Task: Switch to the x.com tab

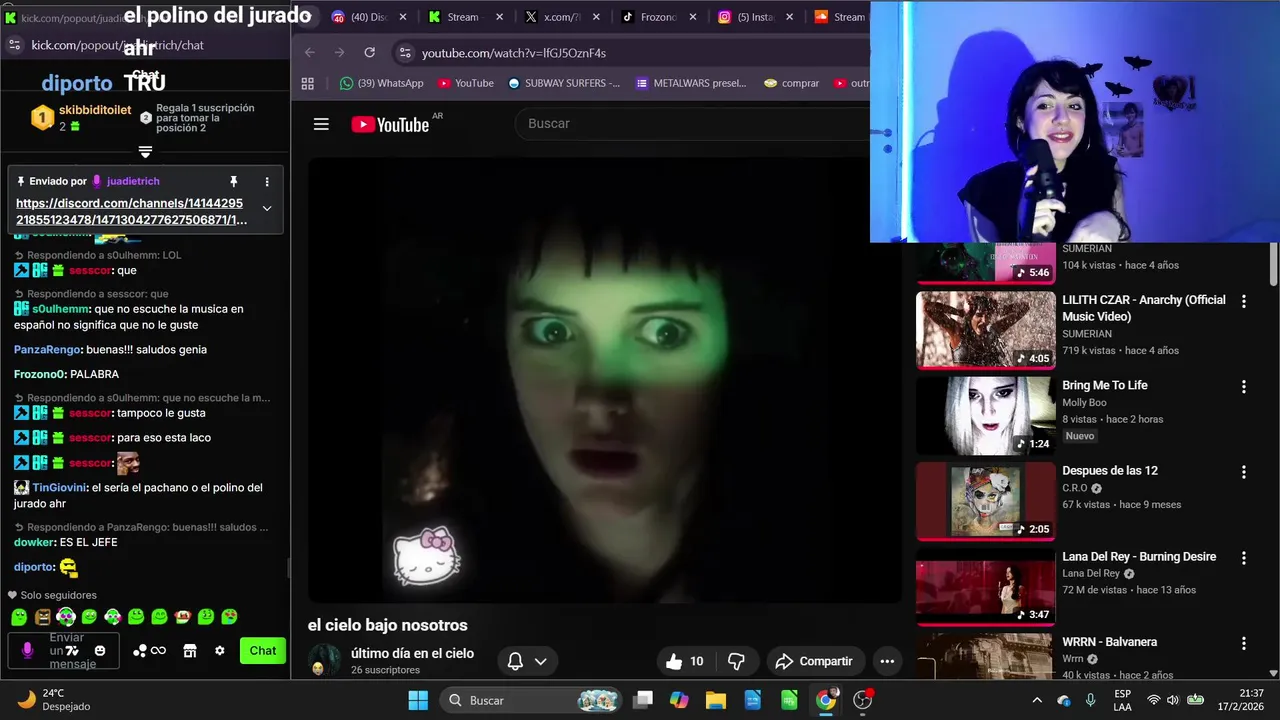Action: point(562,17)
